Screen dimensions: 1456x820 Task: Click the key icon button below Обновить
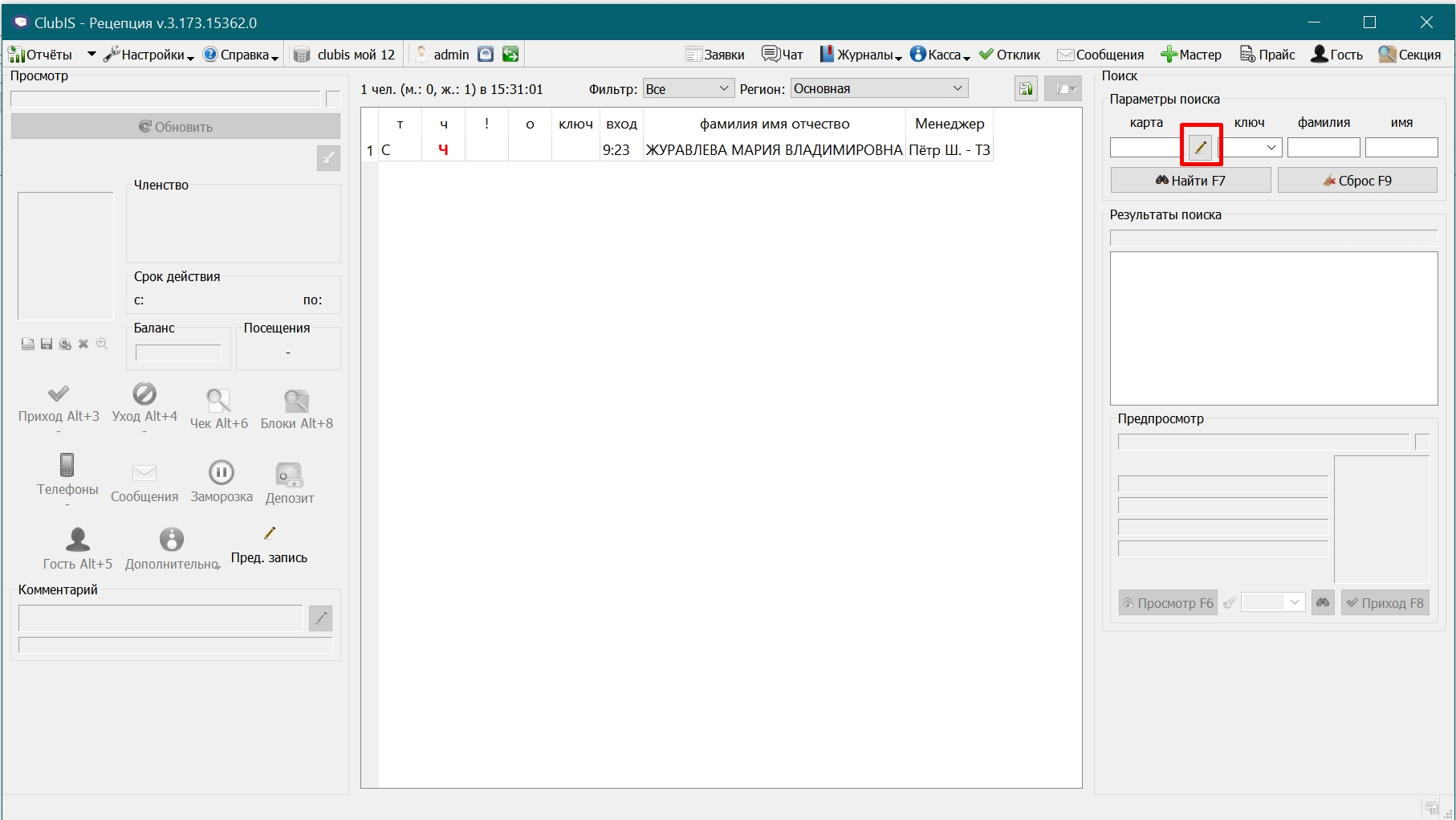(328, 158)
